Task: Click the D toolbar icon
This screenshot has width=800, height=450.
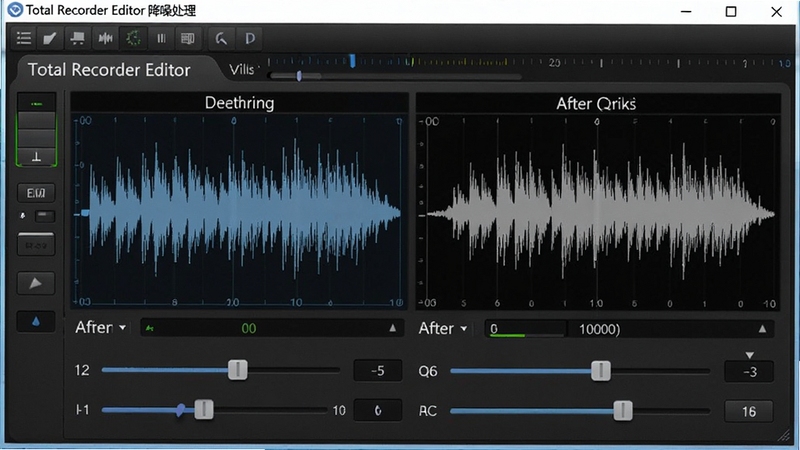Action: [x=249, y=38]
